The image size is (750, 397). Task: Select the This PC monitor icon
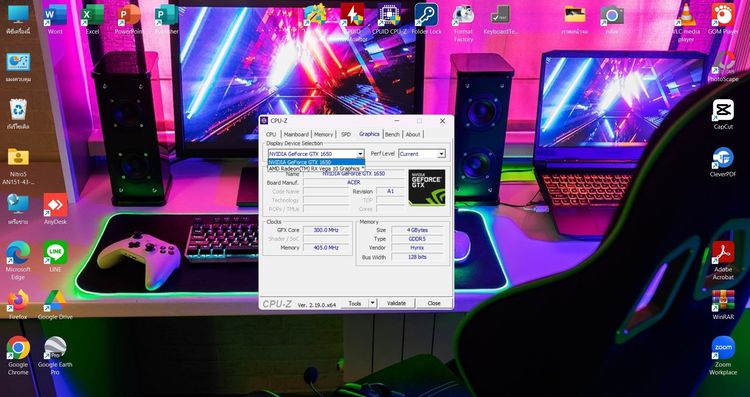18,19
